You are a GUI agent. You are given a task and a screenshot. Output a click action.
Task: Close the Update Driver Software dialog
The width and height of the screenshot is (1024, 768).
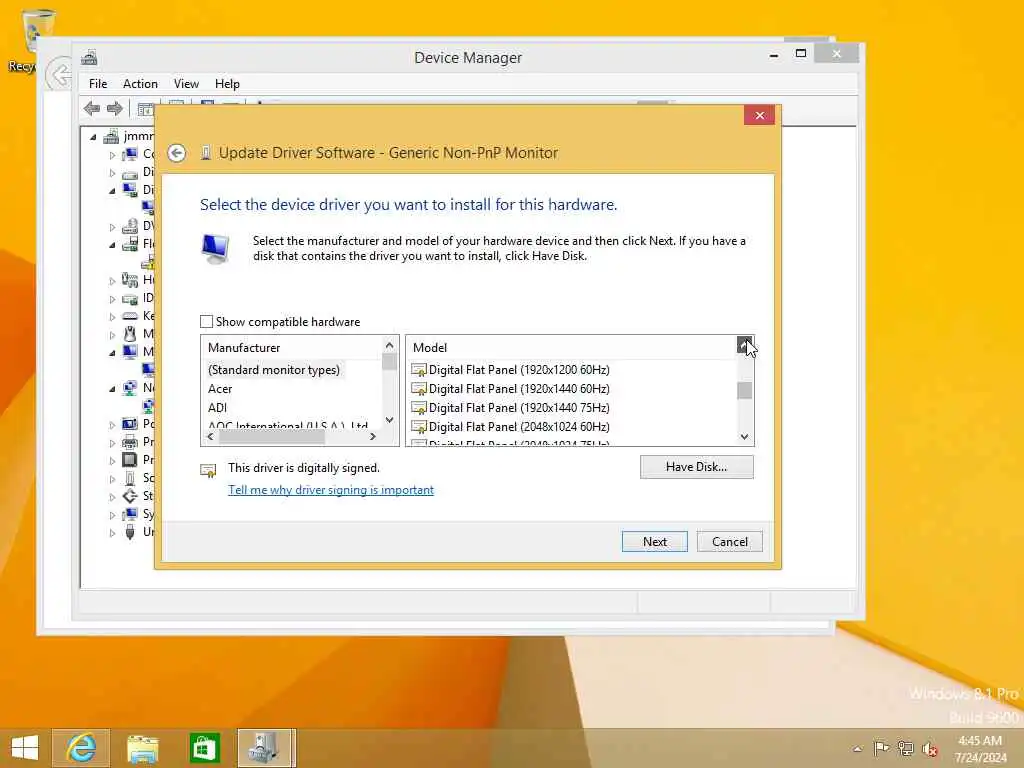[760, 116]
